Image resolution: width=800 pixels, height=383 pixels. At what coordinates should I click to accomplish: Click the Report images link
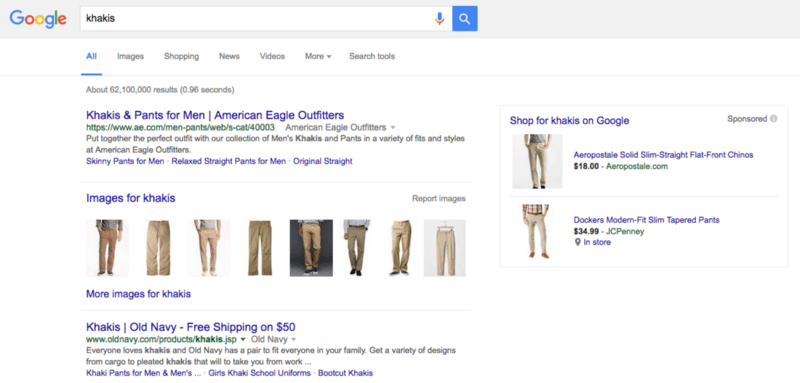[x=439, y=199]
